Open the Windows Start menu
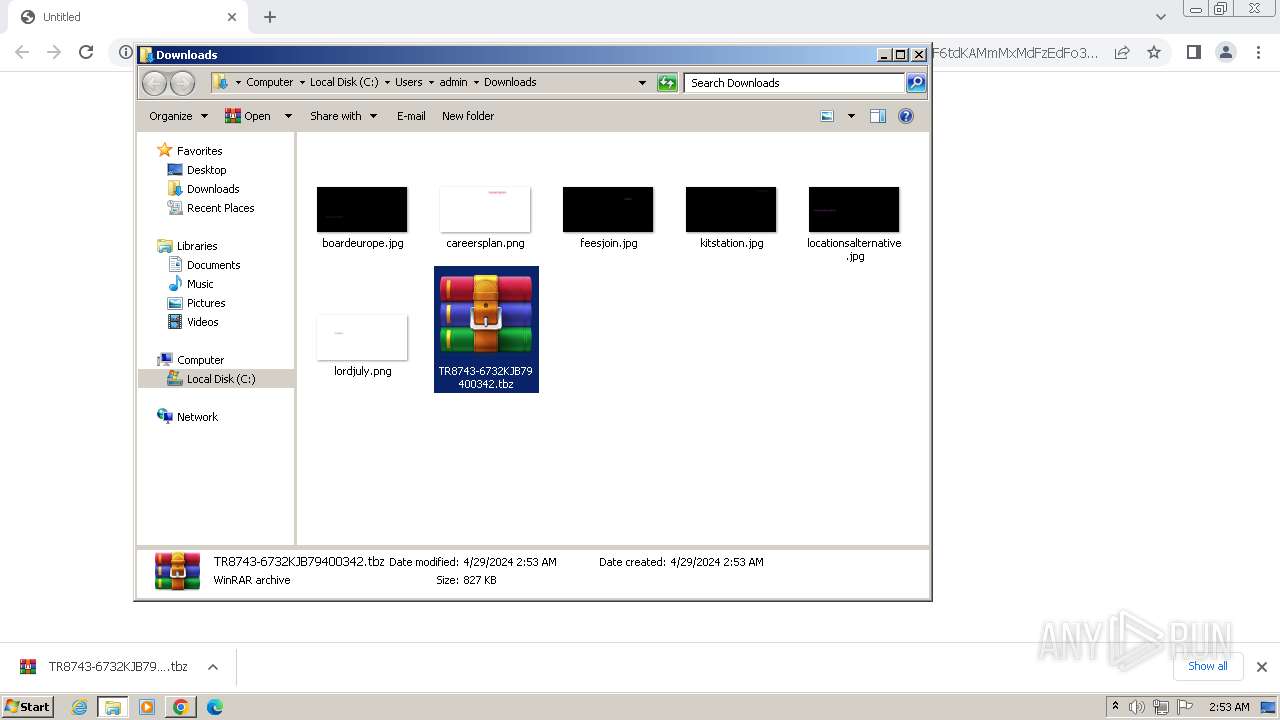1280x720 pixels. click(28, 707)
